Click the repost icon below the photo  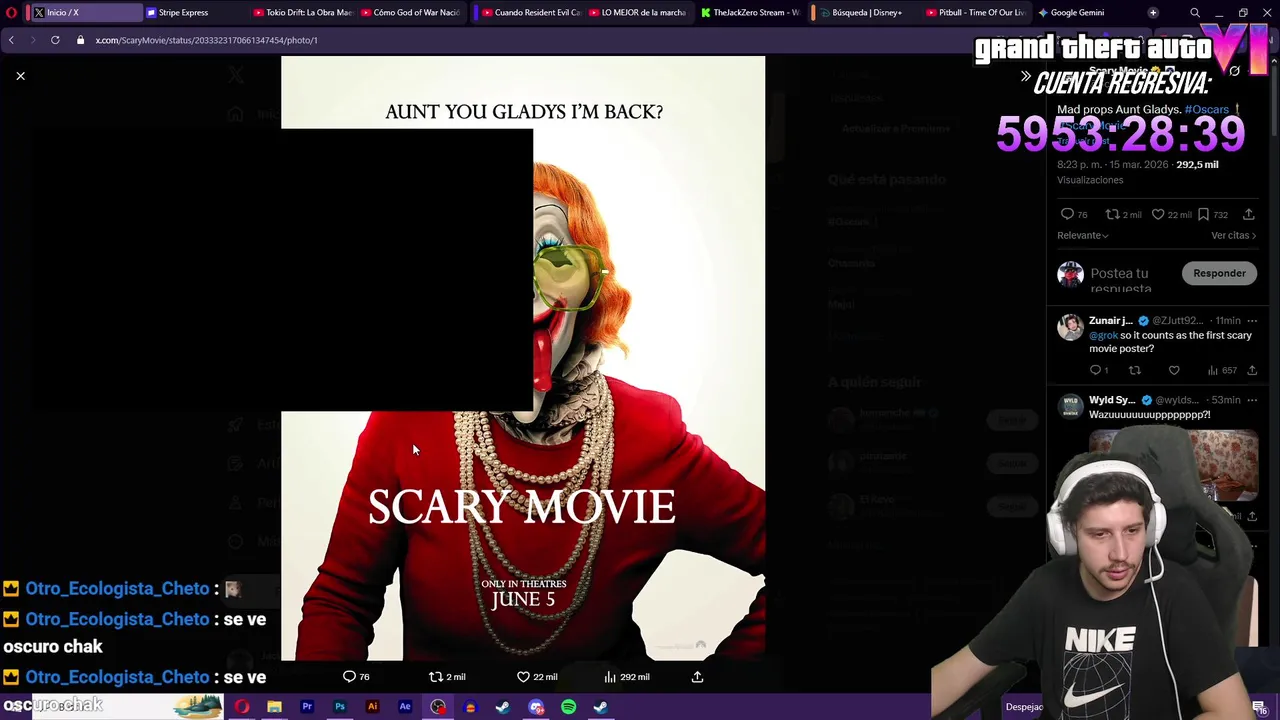point(436,677)
